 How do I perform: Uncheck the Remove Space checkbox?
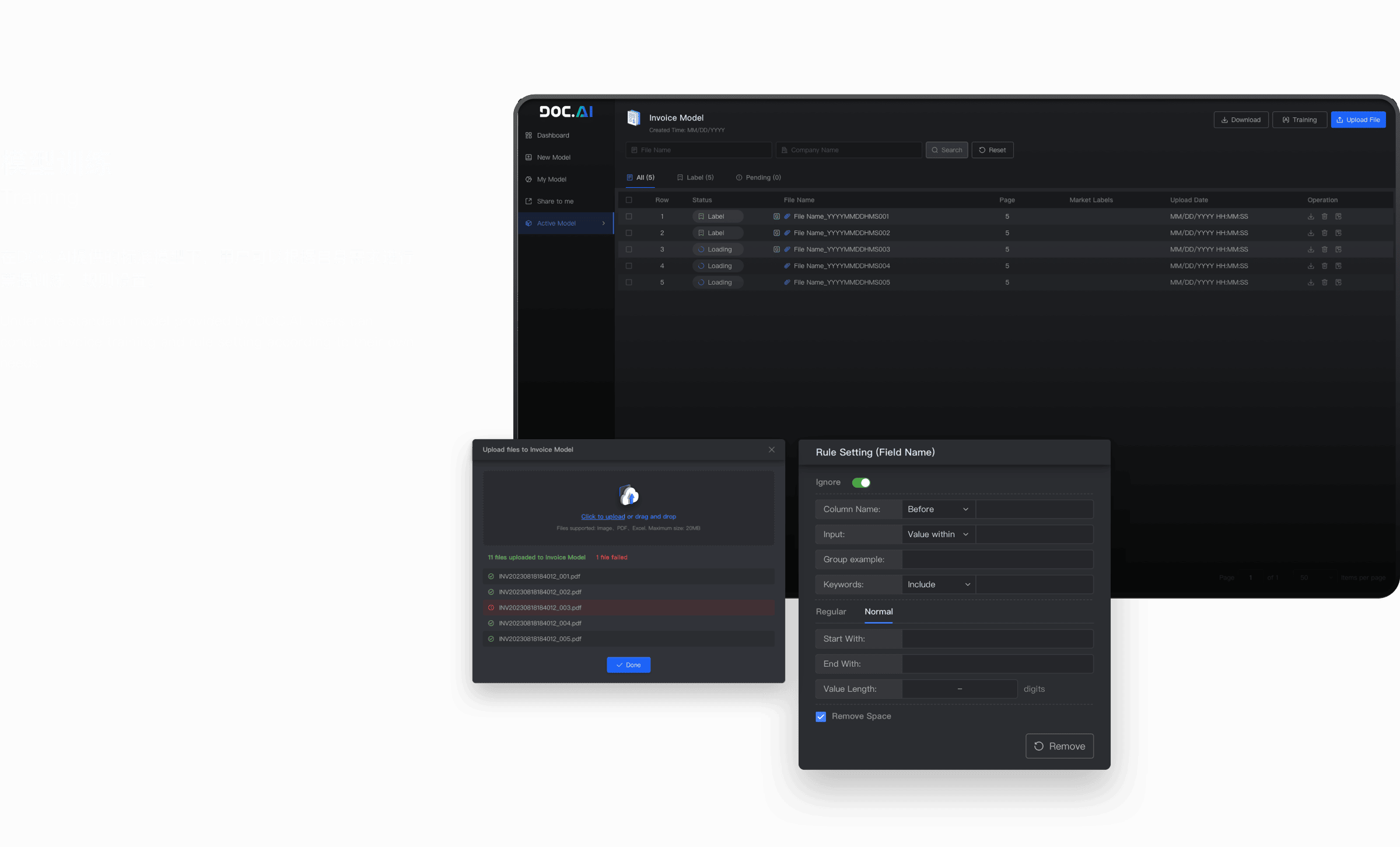click(821, 716)
